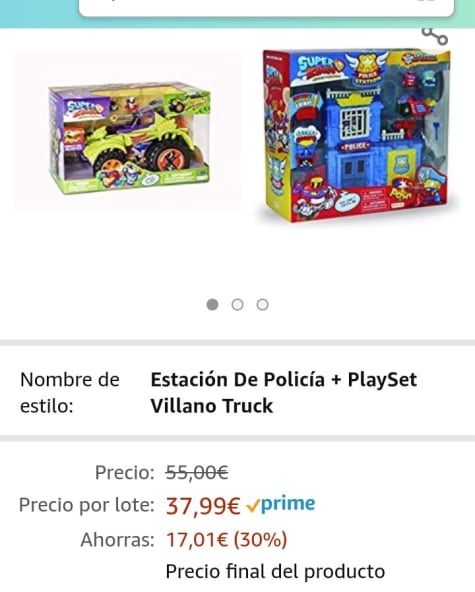Screen dimensions: 475x592
Task: Click the Precio por lote label
Action: 86,505
